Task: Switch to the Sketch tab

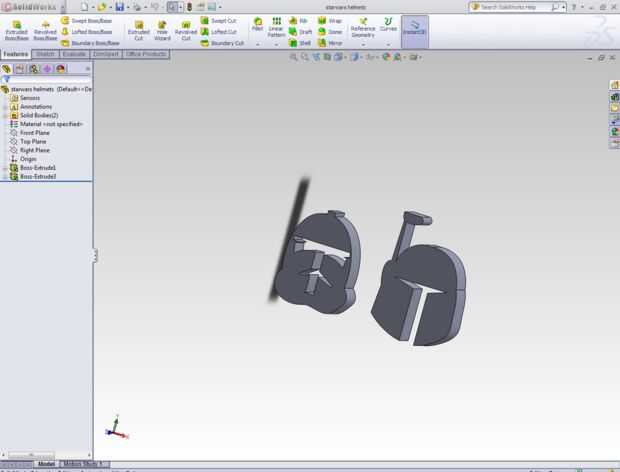Action: [x=45, y=54]
